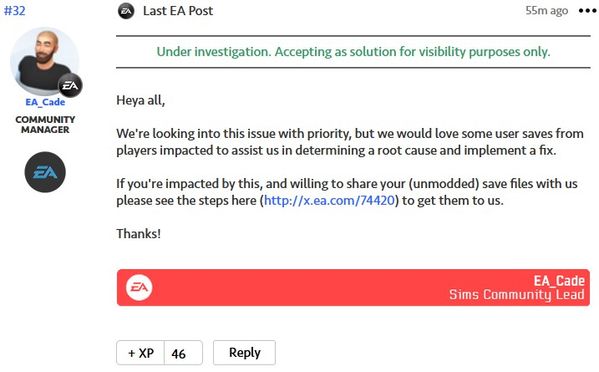This screenshot has height=372, width=599.
Task: Follow the http://x.ea.com/74420 link
Action: [329, 200]
